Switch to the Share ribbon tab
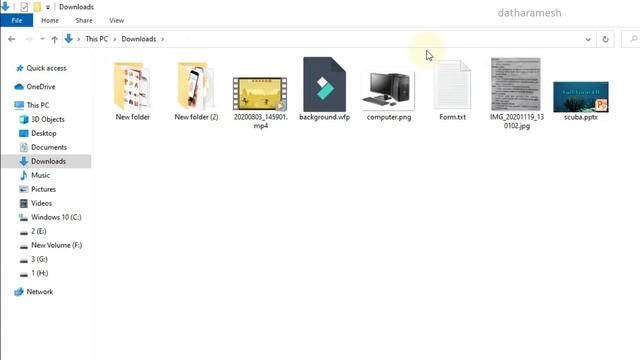The width and height of the screenshot is (640, 360). (x=84, y=20)
